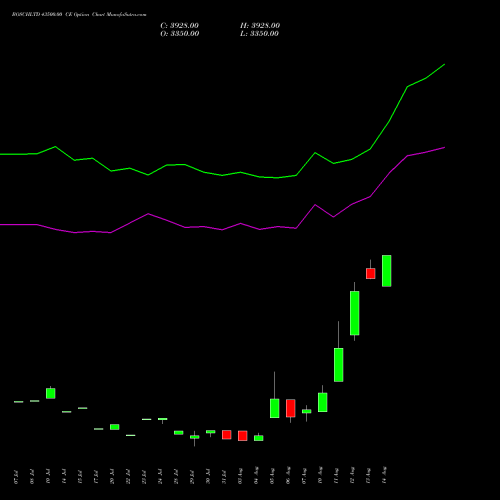This screenshot has width=500, height=500.
Task: Click the green candle for 11 Aug
Action: tap(339, 365)
